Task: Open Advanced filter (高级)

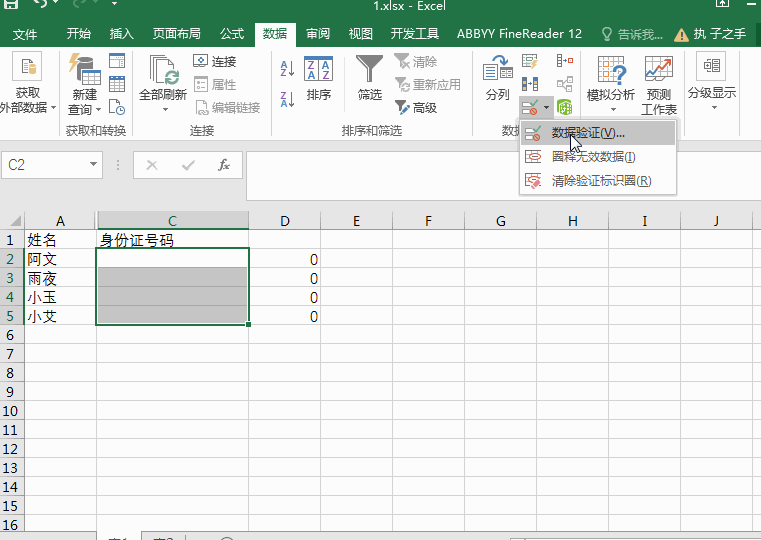Action: [415, 107]
